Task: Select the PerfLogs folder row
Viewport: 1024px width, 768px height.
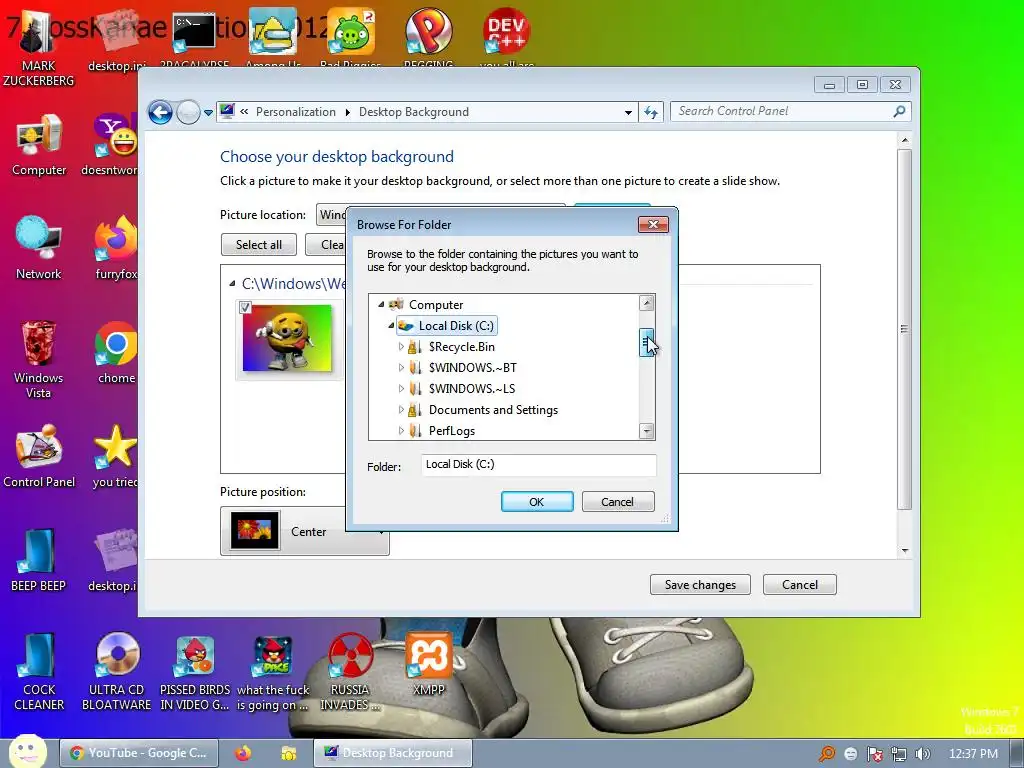Action: (451, 430)
